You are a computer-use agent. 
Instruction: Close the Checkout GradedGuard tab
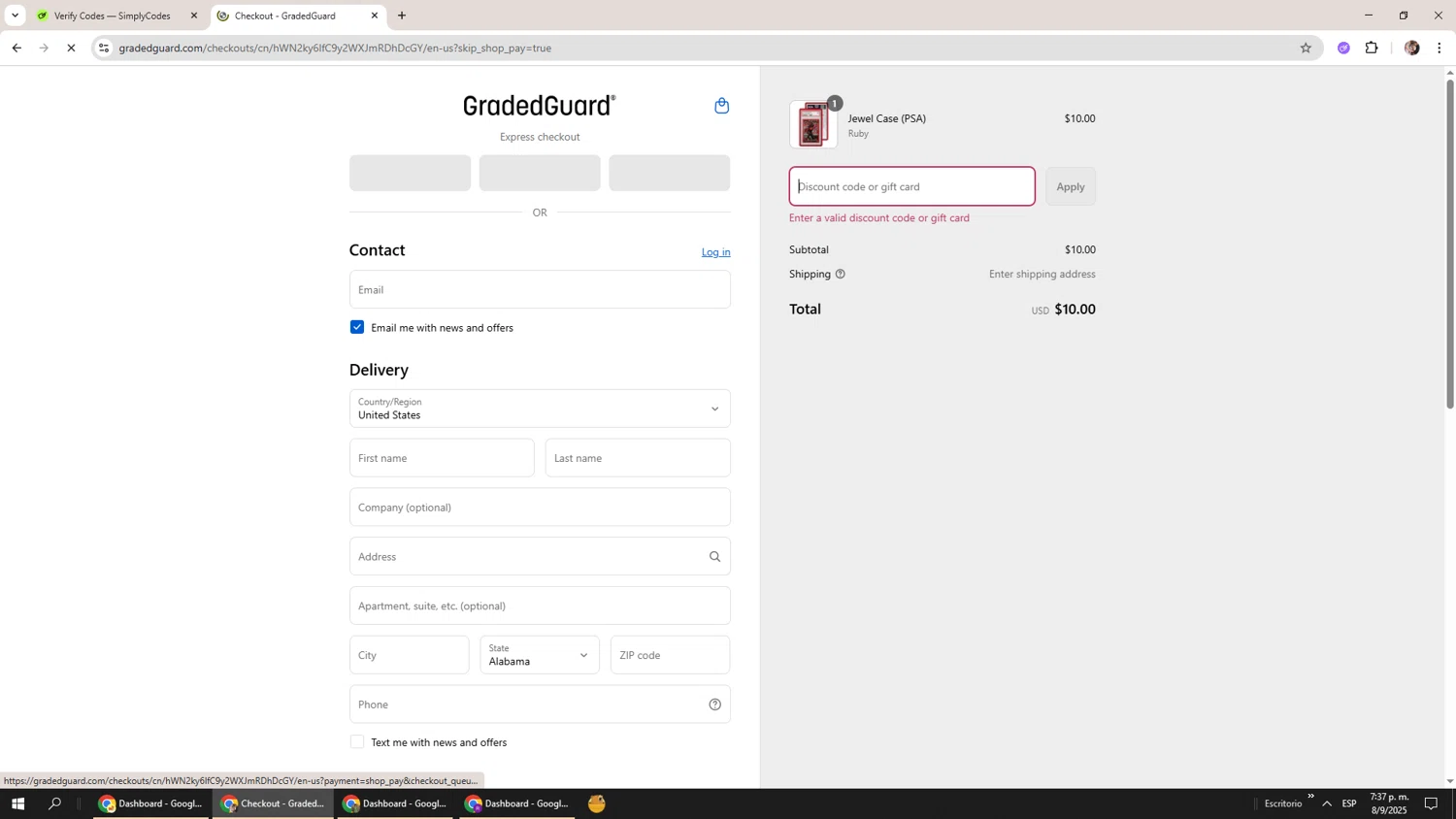point(375,16)
